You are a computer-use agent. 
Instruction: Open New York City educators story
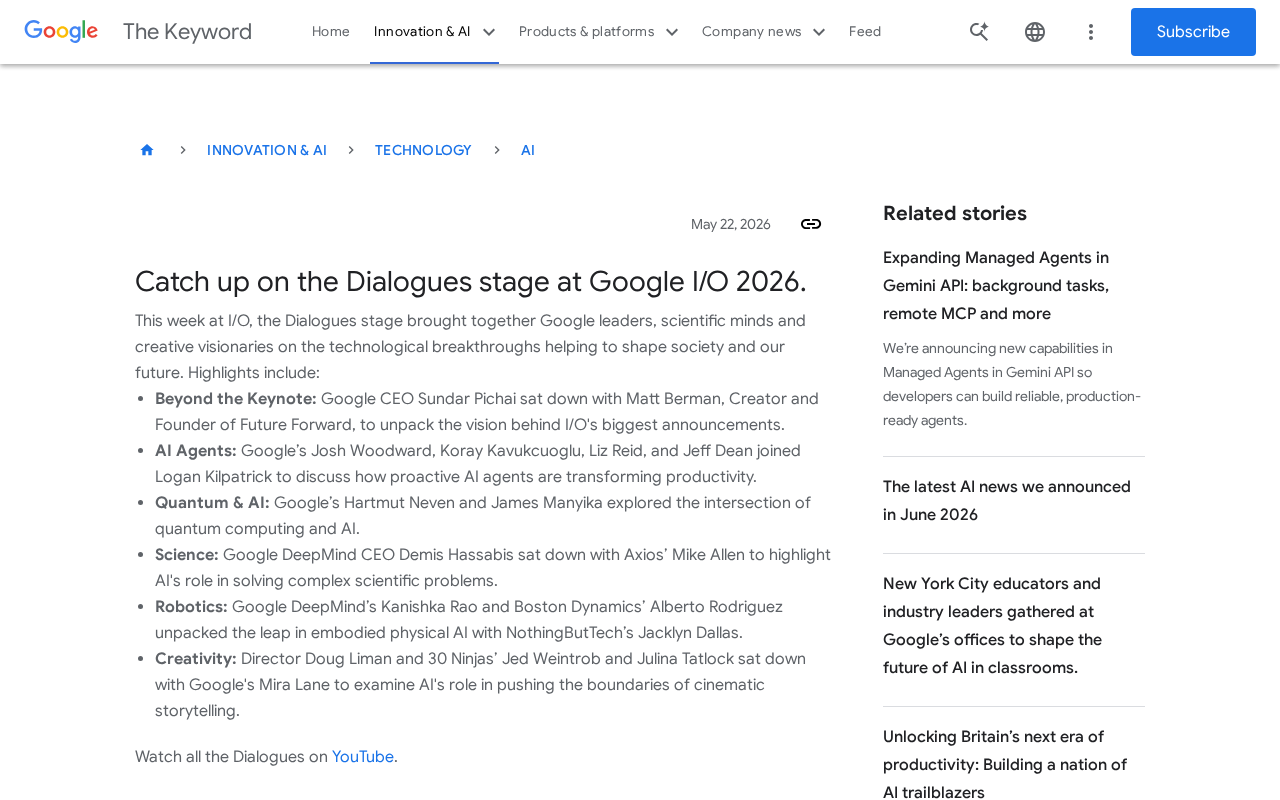(x=993, y=626)
